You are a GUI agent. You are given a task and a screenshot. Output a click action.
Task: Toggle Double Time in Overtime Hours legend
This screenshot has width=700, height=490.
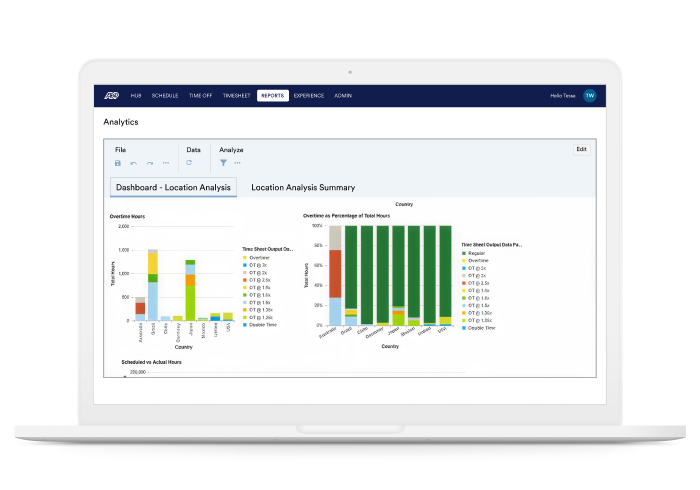264,325
